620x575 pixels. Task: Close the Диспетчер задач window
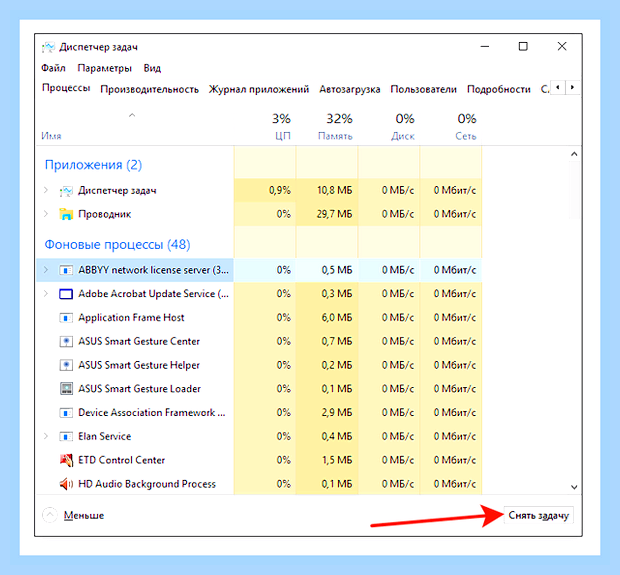pos(562,47)
